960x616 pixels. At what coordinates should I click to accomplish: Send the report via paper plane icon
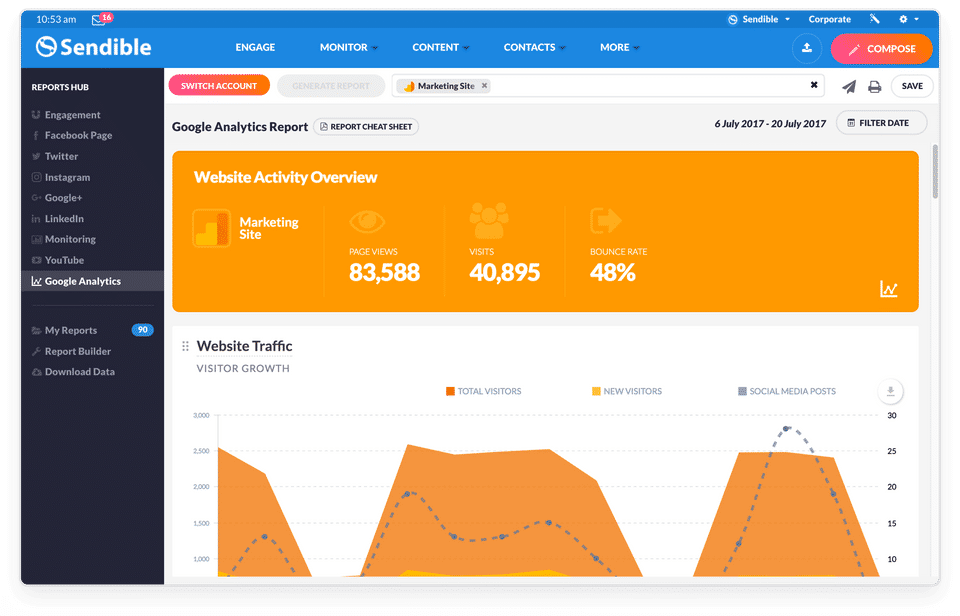849,86
